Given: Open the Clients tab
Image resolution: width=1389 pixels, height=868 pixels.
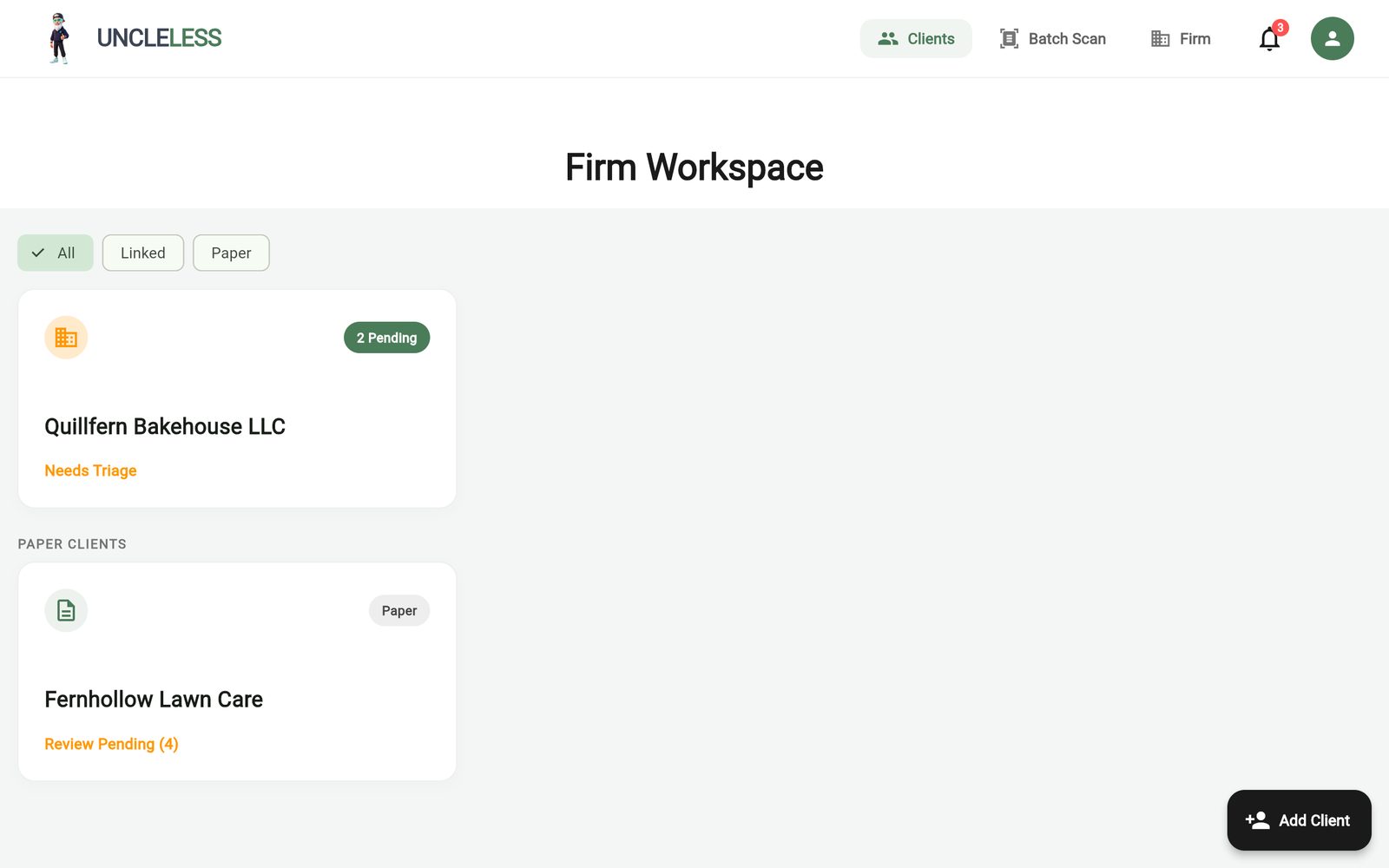Looking at the screenshot, I should (x=916, y=38).
